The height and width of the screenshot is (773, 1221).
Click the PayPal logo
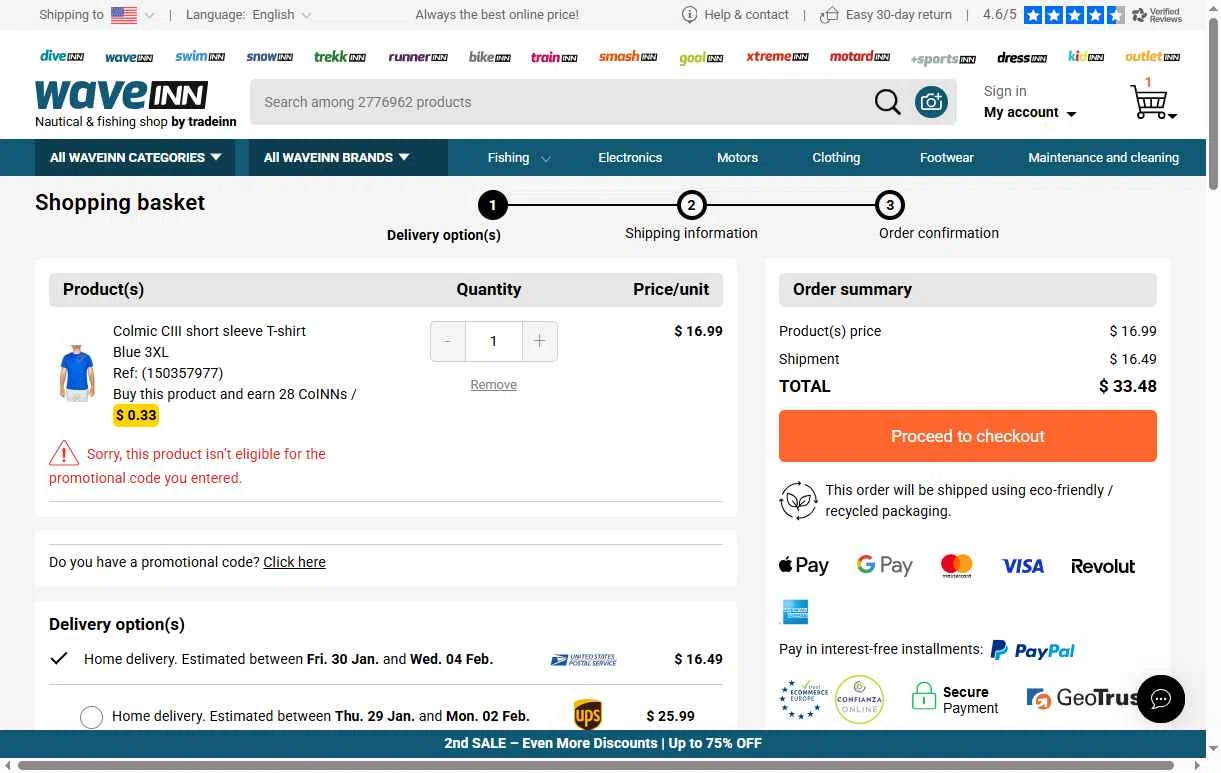click(1032, 650)
